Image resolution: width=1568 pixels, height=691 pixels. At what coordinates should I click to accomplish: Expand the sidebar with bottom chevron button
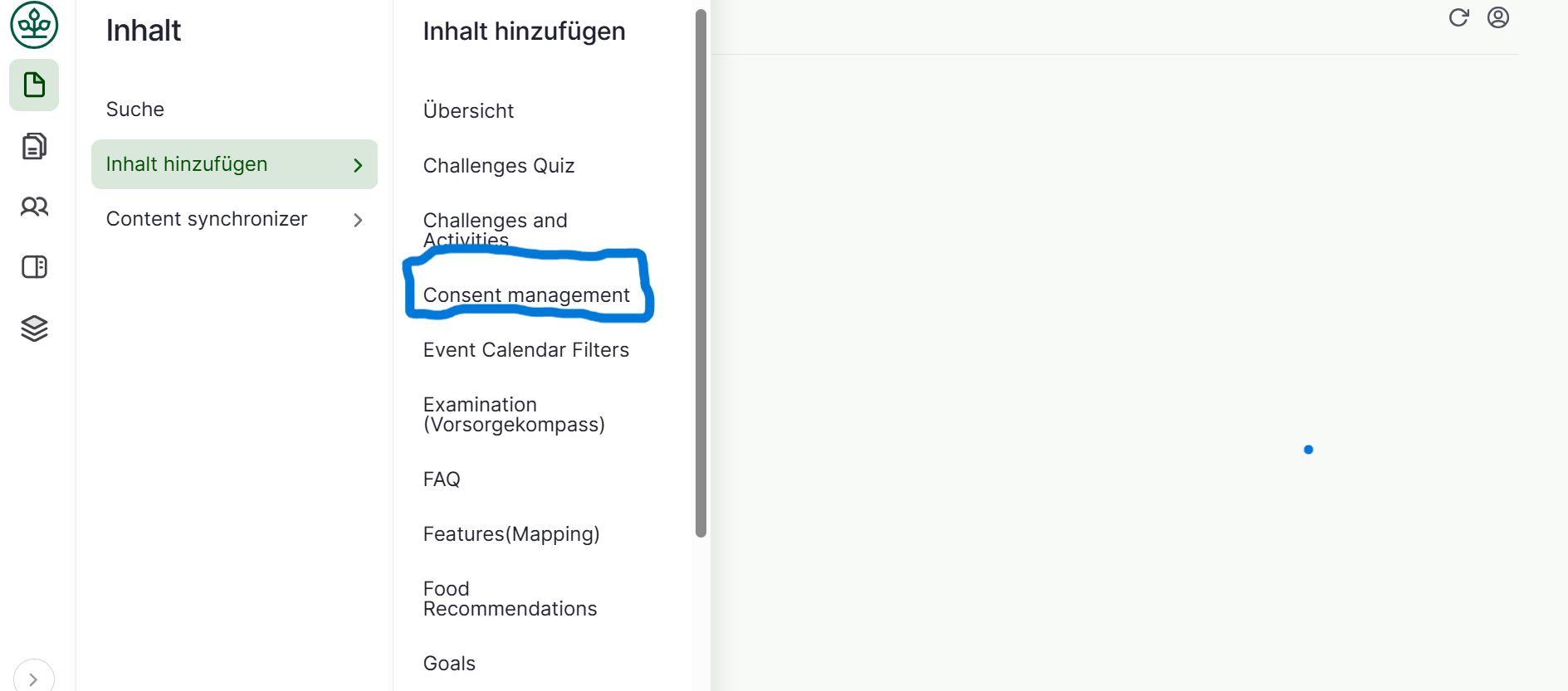(x=33, y=679)
